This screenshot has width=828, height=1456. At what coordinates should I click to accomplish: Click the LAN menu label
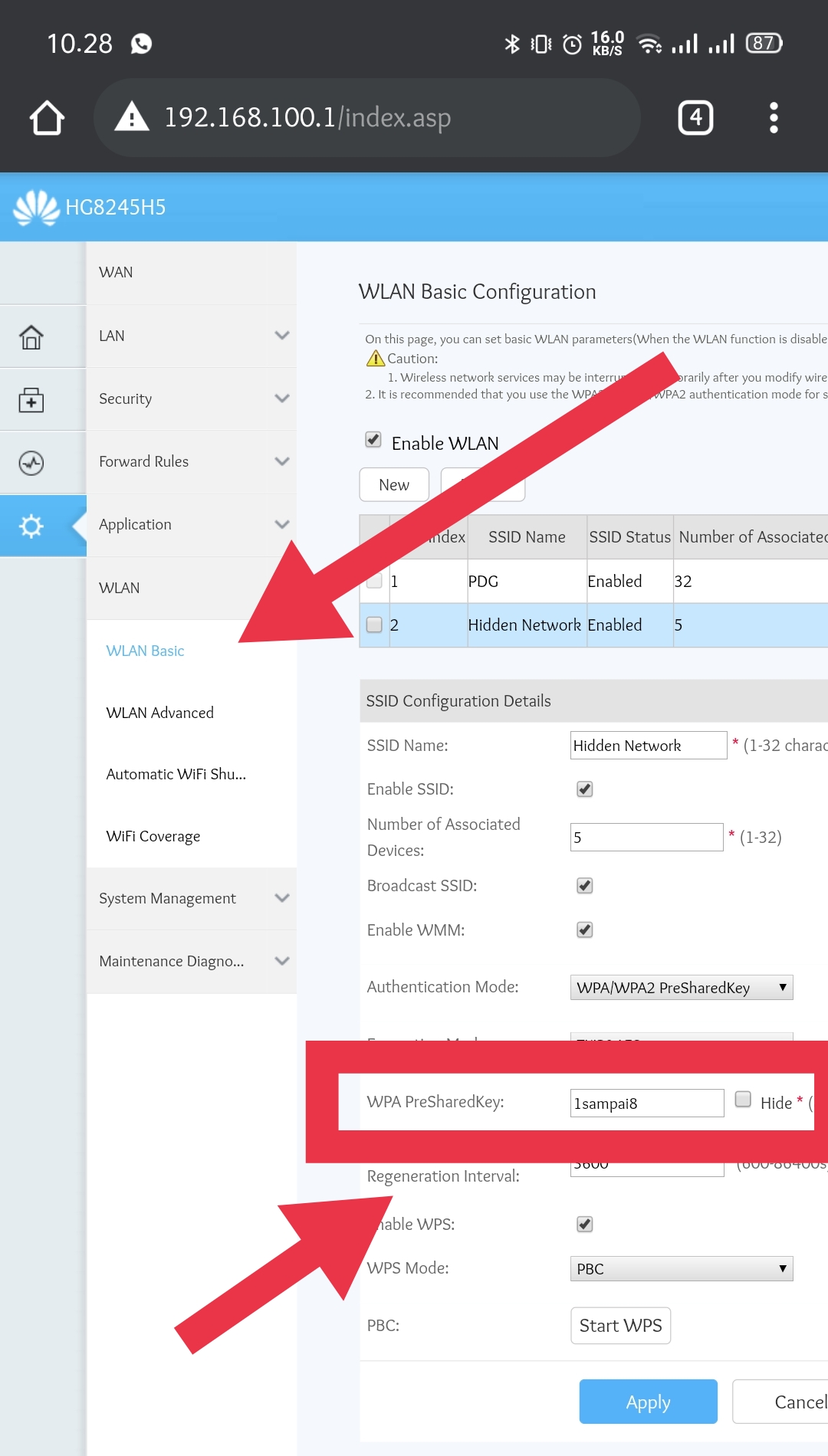point(112,336)
